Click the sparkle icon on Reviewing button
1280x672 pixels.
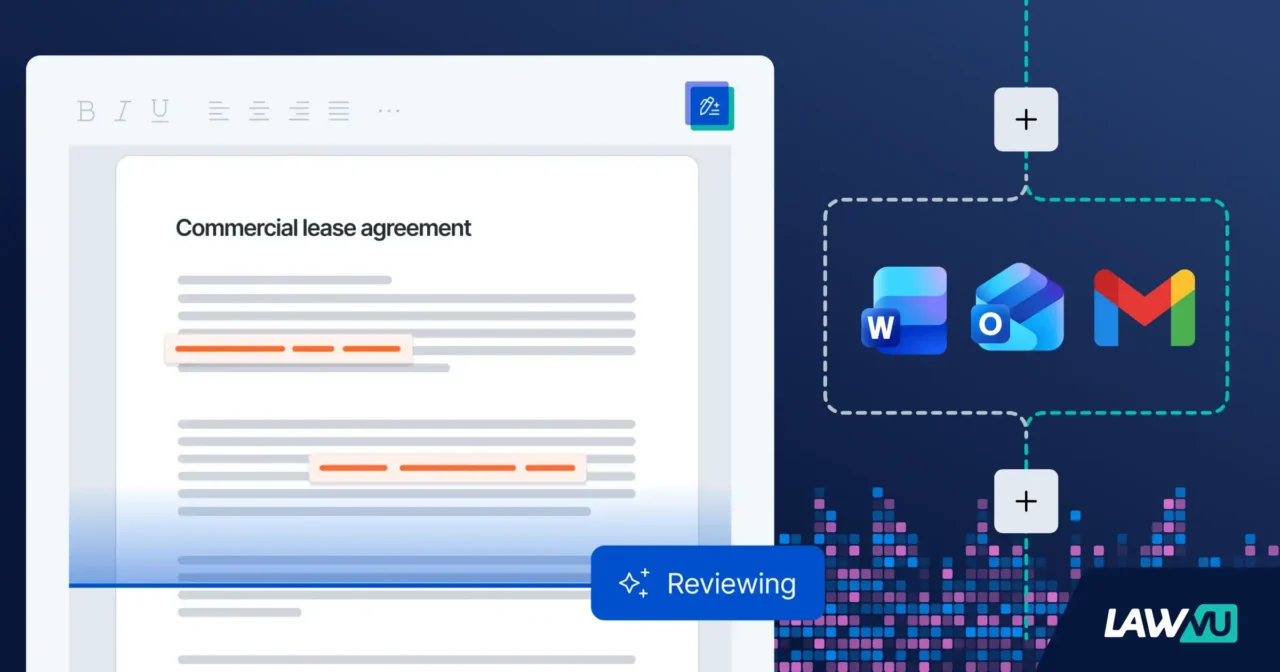[634, 583]
